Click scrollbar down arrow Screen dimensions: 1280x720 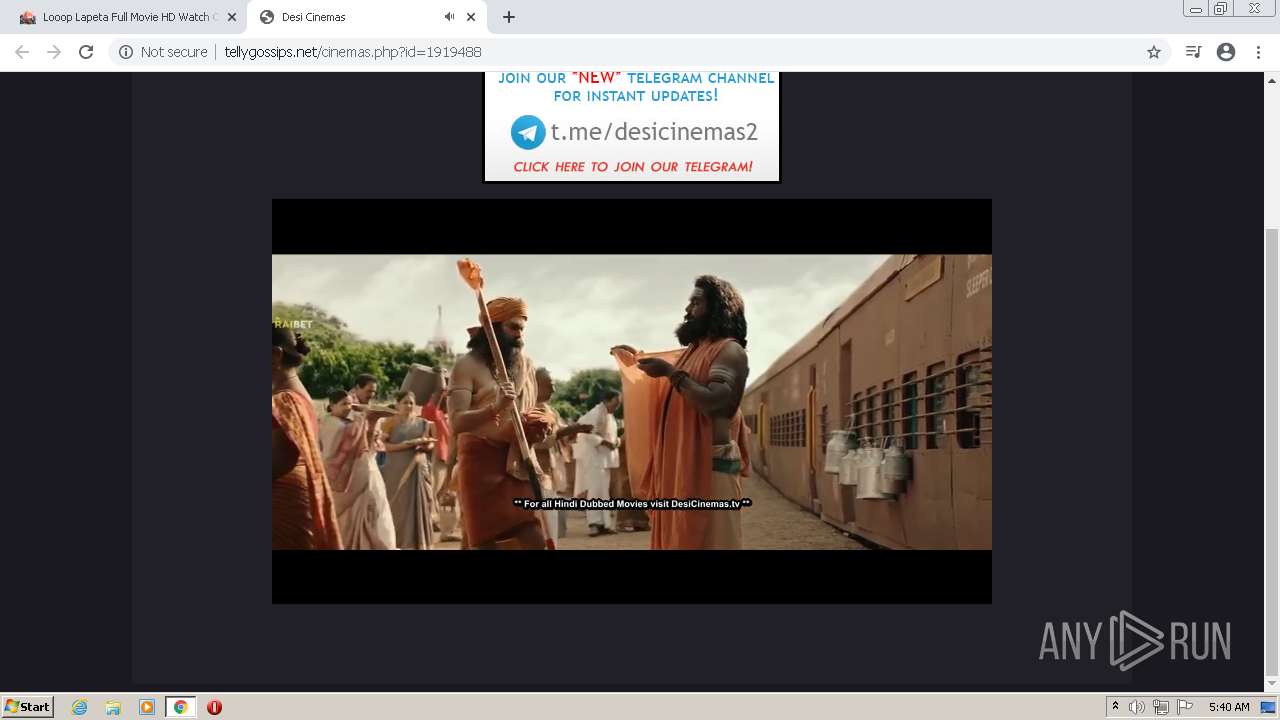1272,685
